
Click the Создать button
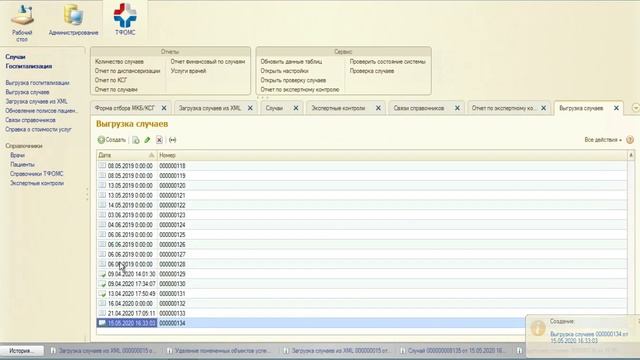[x=112, y=140]
